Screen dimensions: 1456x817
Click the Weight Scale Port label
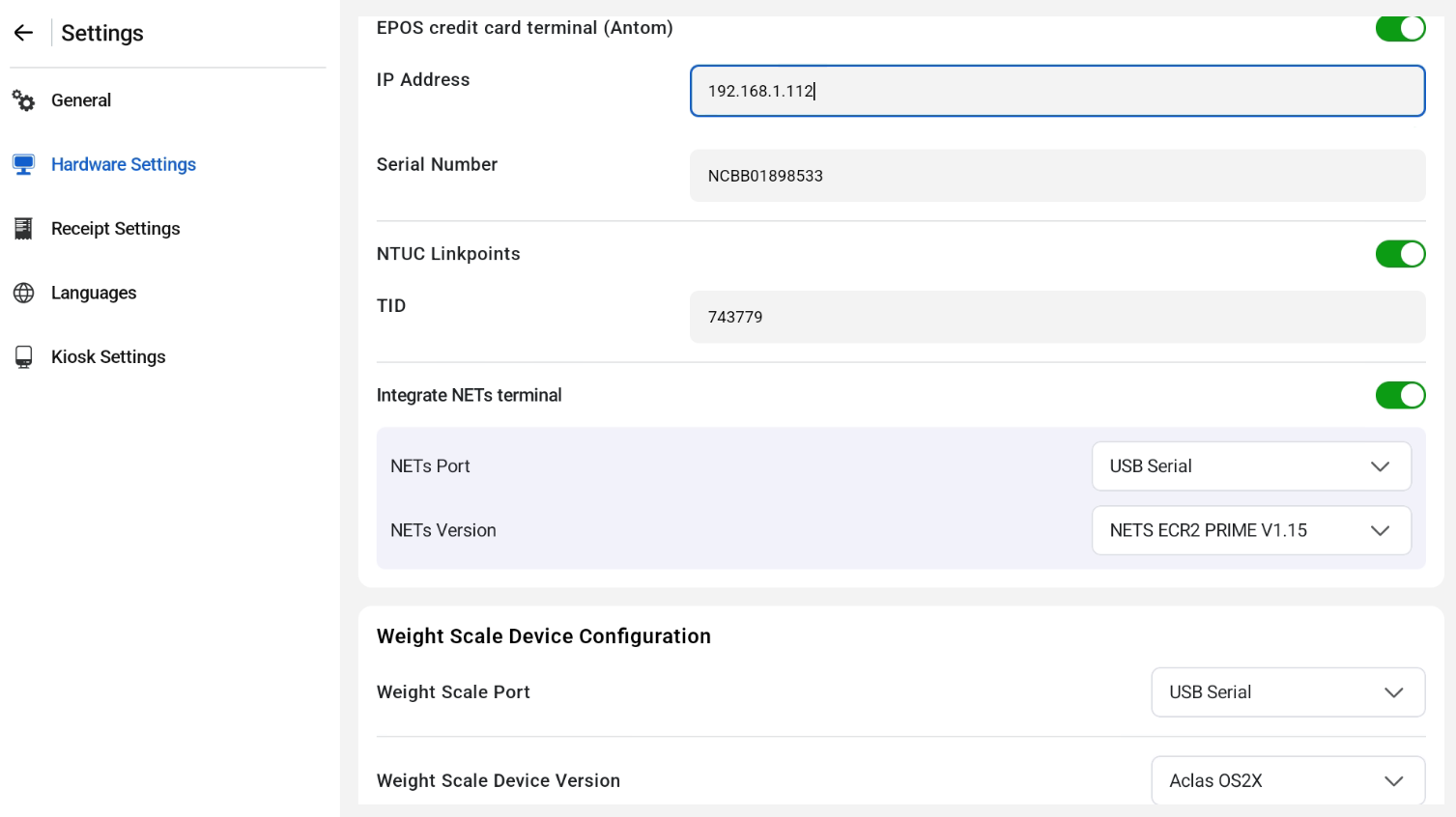click(453, 692)
